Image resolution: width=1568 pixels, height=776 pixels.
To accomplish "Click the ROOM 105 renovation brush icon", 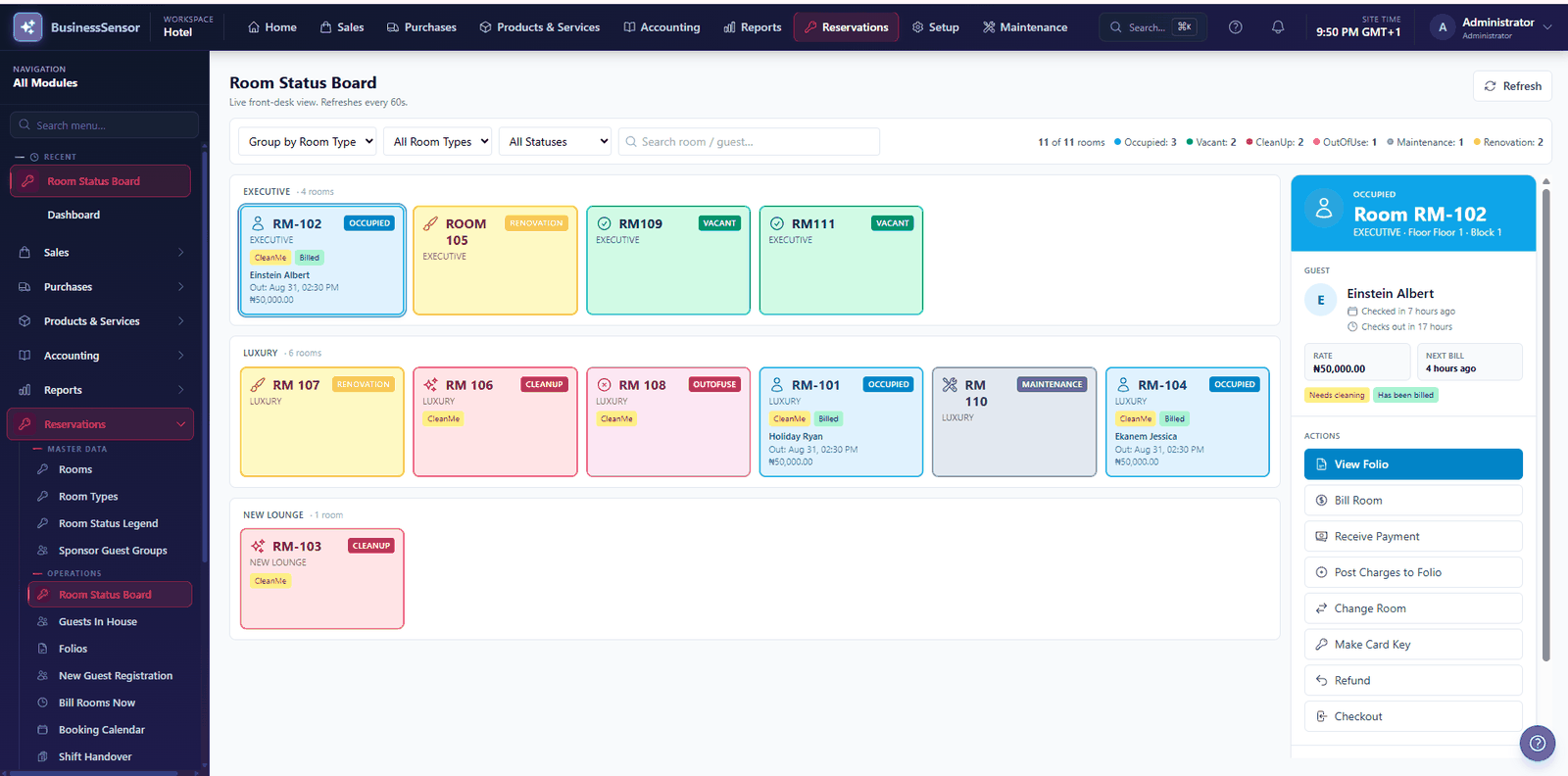I will point(431,223).
